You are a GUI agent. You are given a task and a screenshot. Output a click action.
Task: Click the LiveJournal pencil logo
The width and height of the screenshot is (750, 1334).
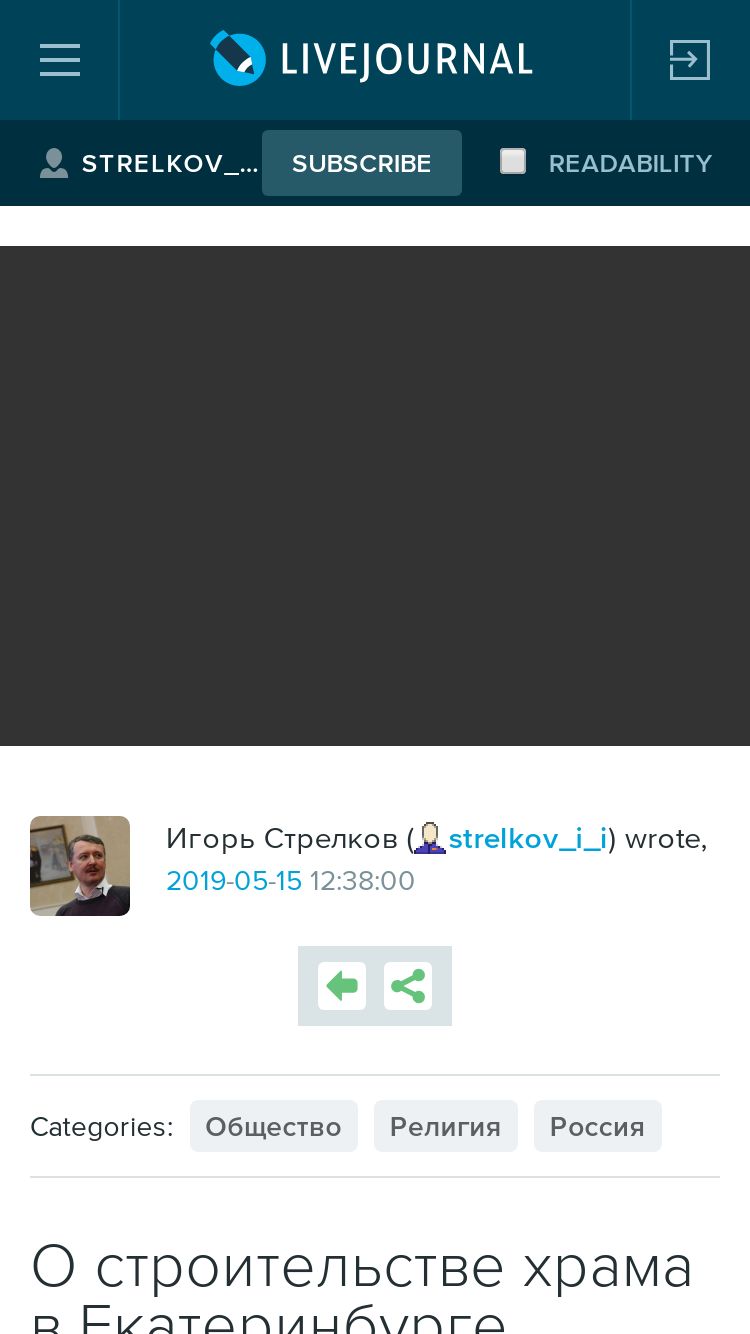pos(238,58)
